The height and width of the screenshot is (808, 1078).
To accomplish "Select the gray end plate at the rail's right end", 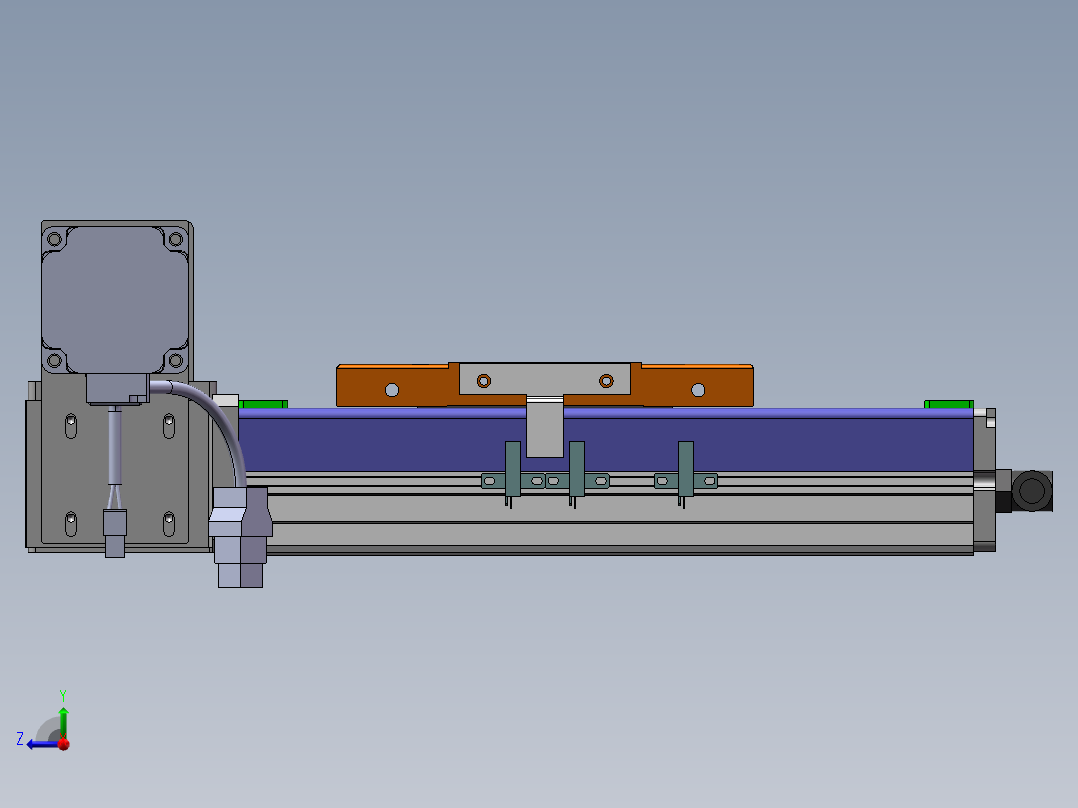I will pyautogui.click(x=984, y=480).
